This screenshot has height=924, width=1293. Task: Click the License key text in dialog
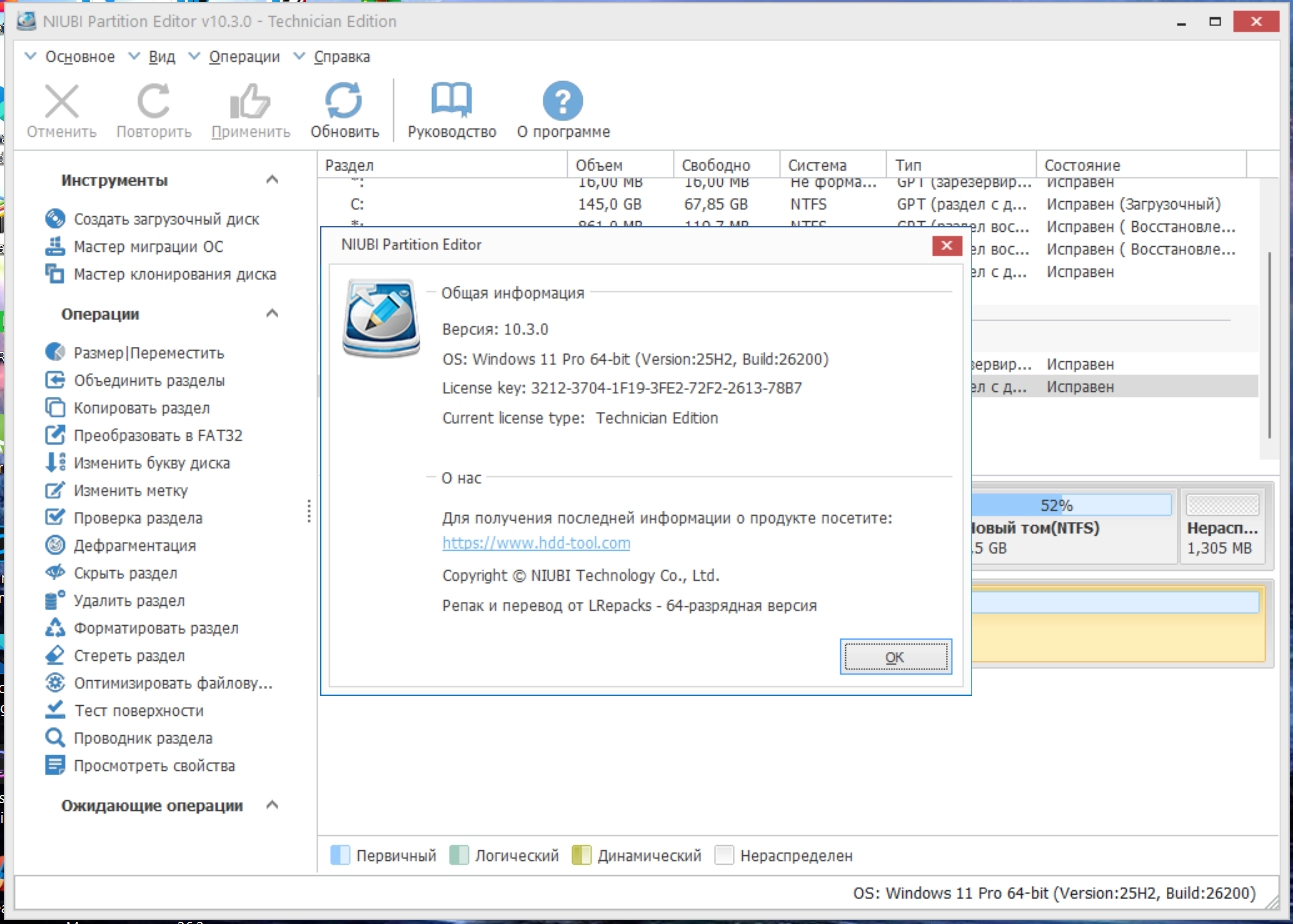622,388
